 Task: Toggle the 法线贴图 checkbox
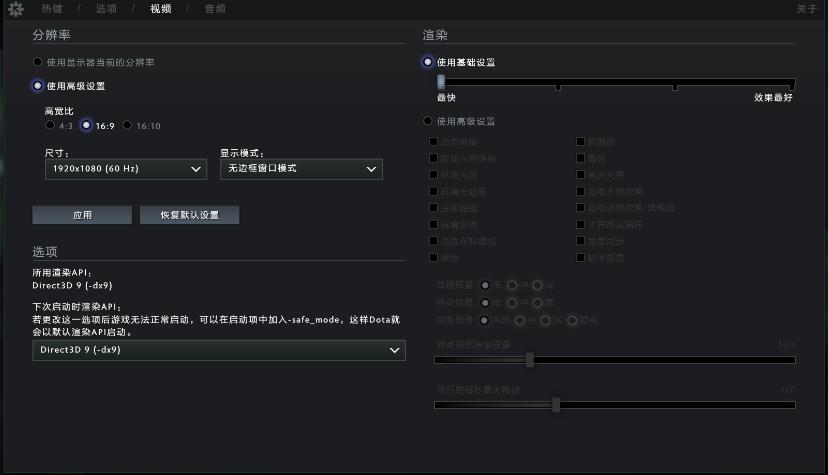(x=434, y=208)
